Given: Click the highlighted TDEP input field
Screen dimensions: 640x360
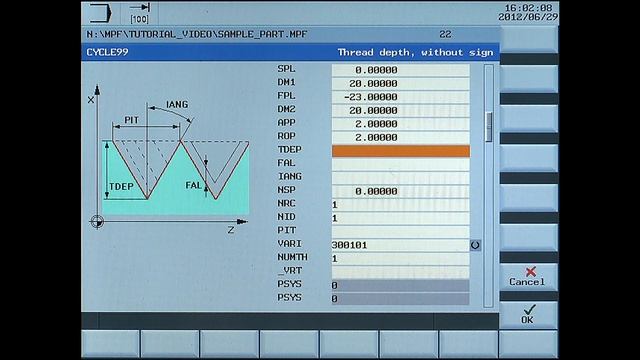Looking at the screenshot, I should pos(400,151).
